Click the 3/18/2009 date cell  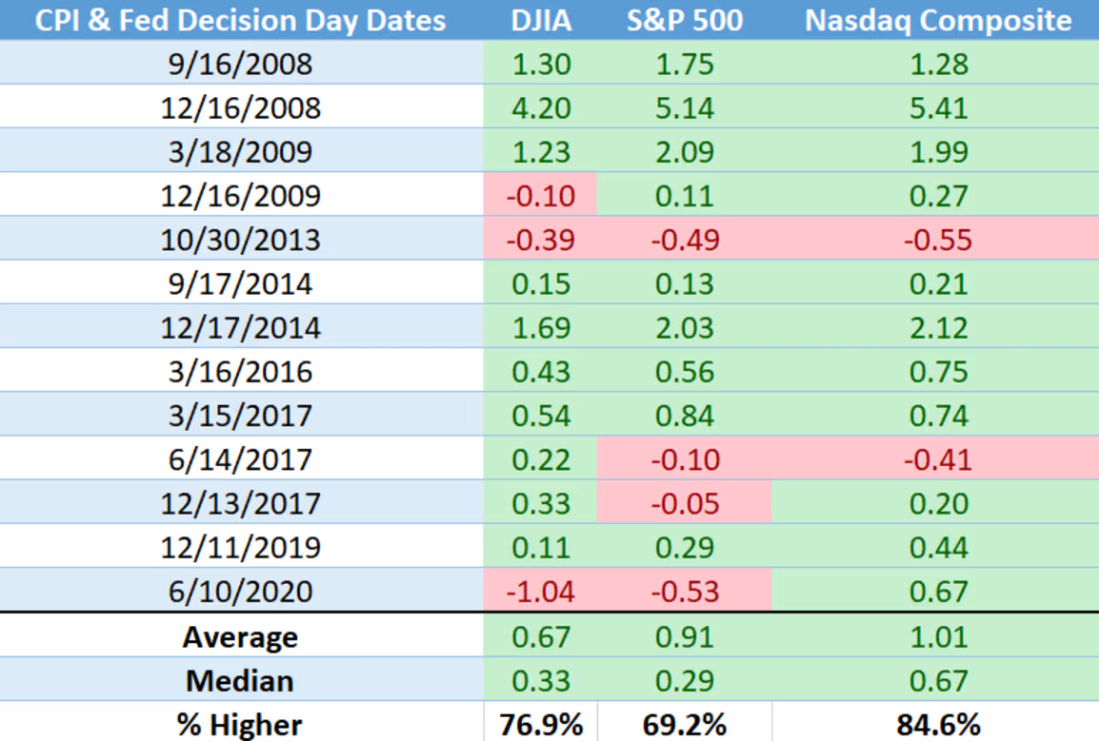[240, 152]
